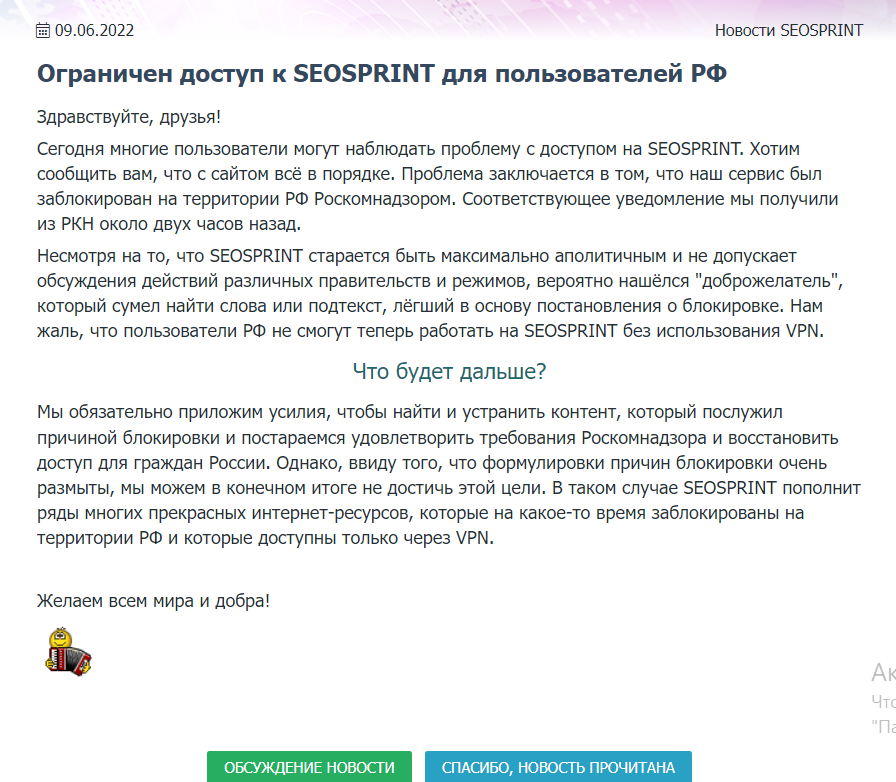The width and height of the screenshot is (896, 782).
Task: Click the calendar icon beside the date
Action: coord(43,30)
